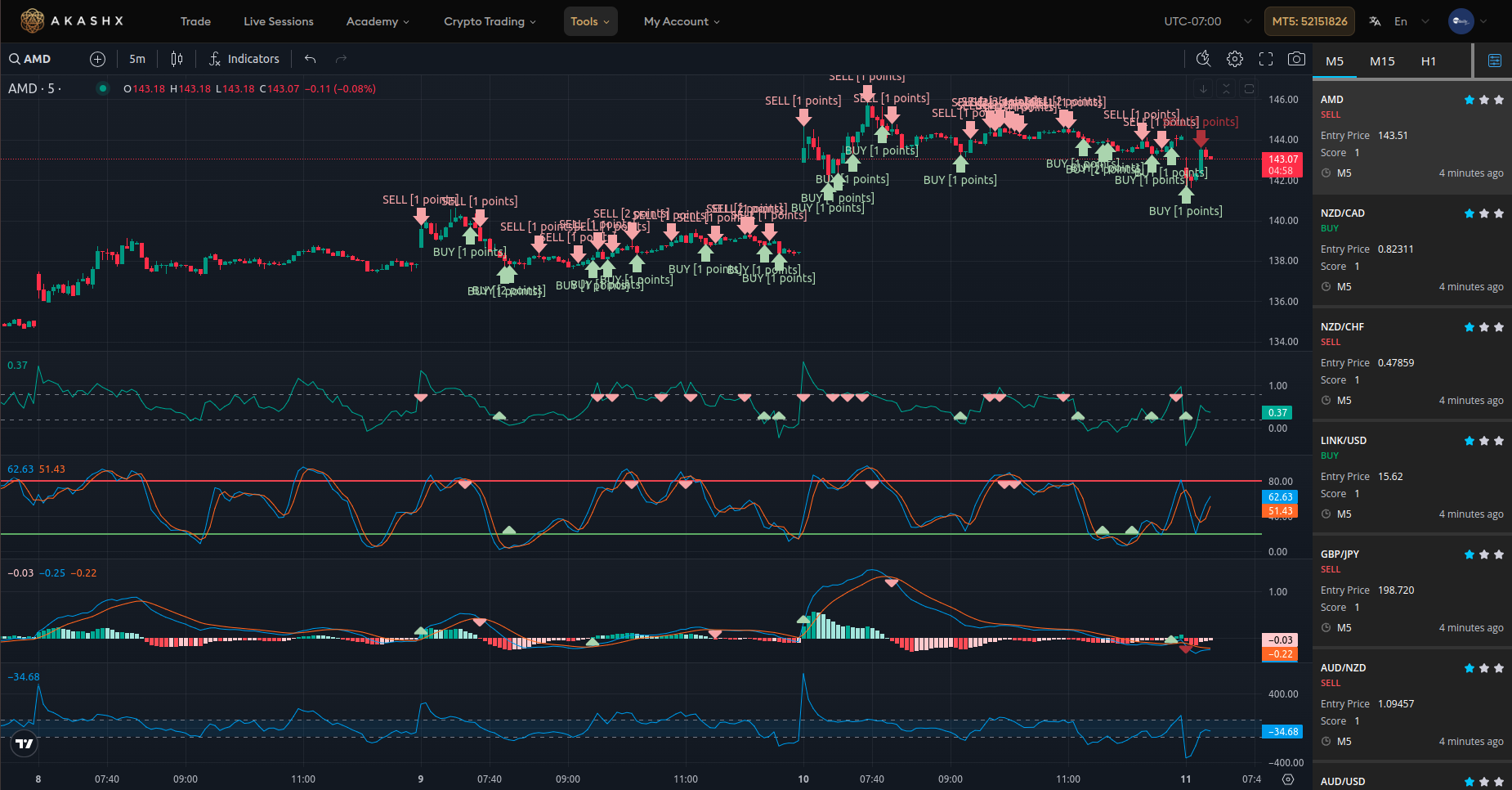Click the red overbought line at 80.00

click(x=629, y=481)
